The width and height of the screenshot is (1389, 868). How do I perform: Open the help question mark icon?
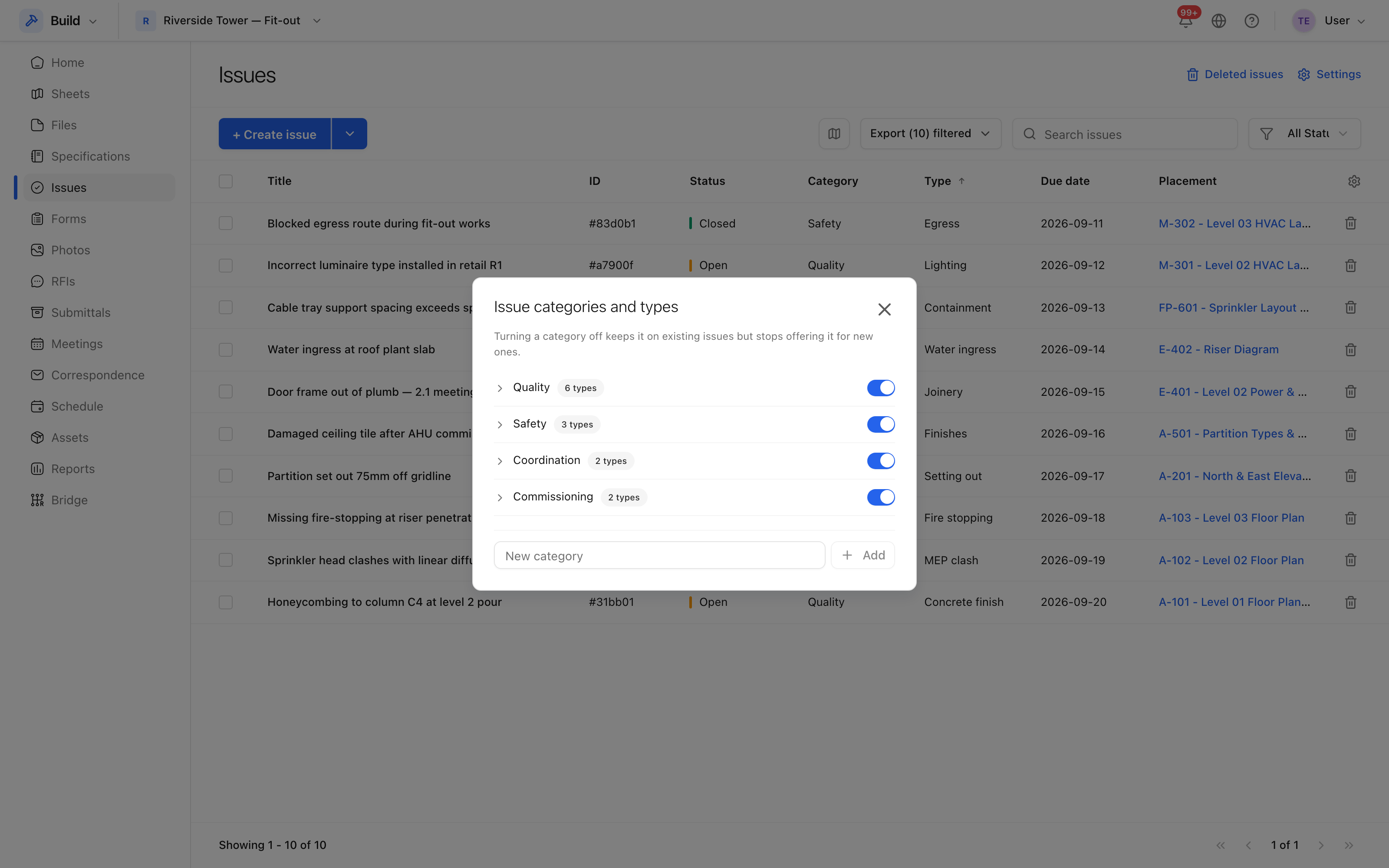click(x=1252, y=21)
